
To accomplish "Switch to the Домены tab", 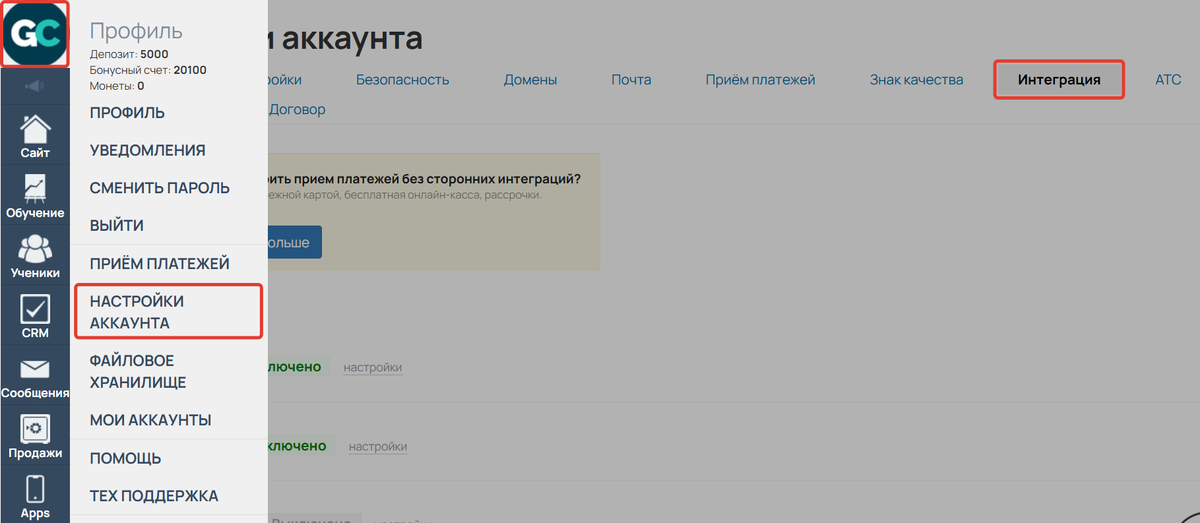I will click(530, 80).
